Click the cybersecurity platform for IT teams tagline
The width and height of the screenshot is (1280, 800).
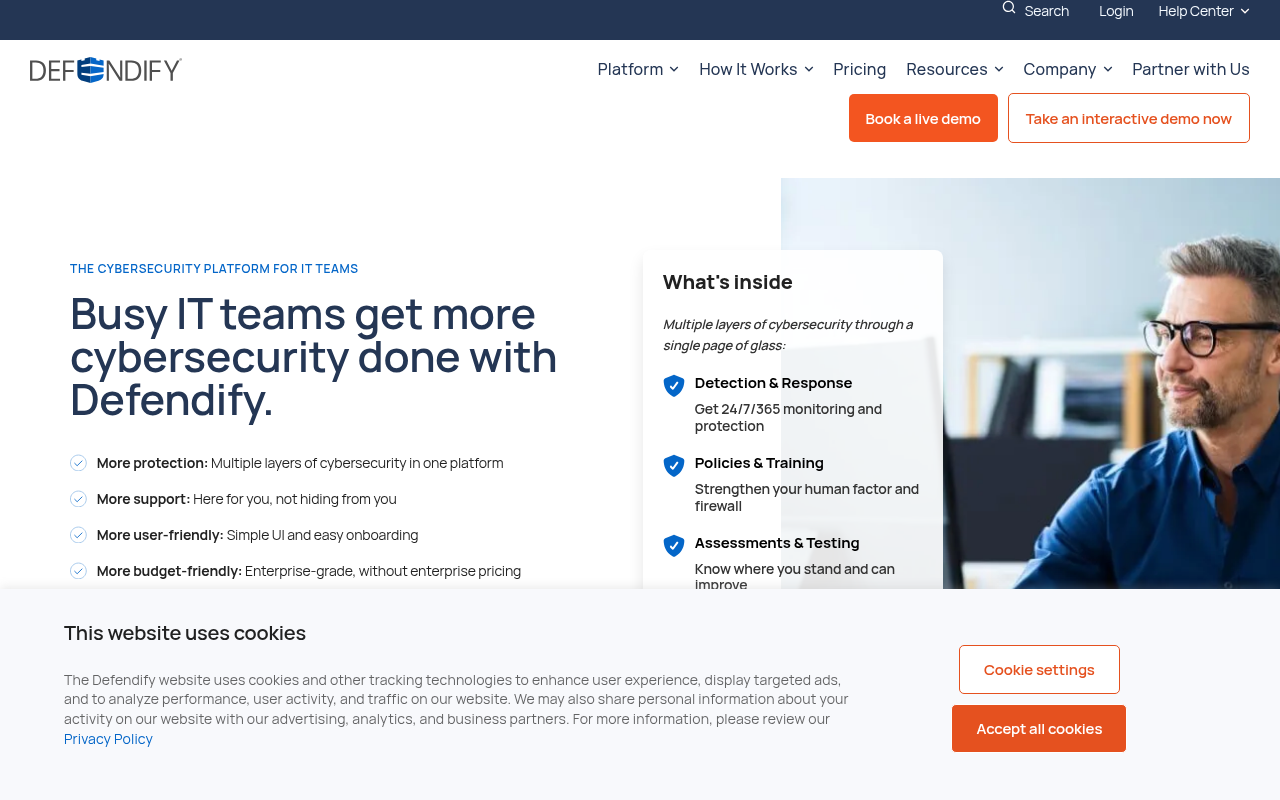click(214, 269)
